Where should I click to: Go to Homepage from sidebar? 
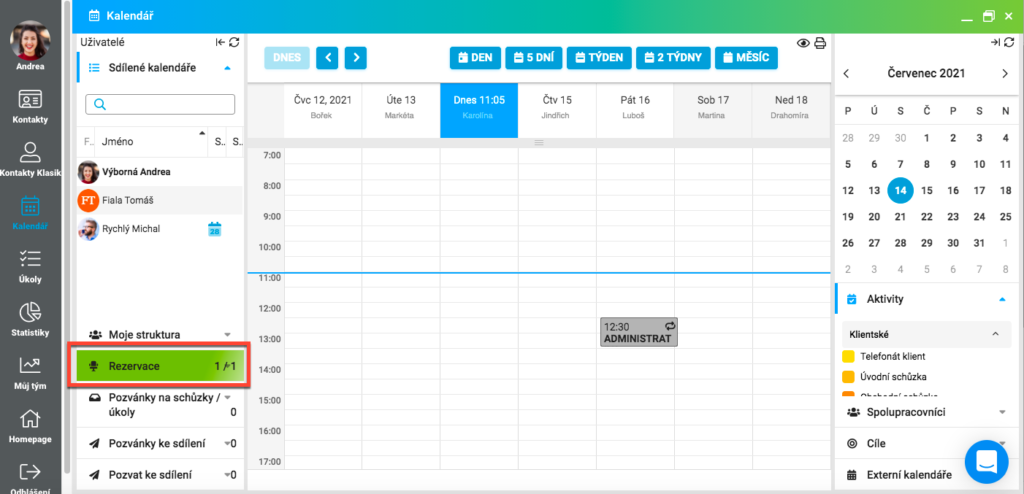click(x=30, y=426)
